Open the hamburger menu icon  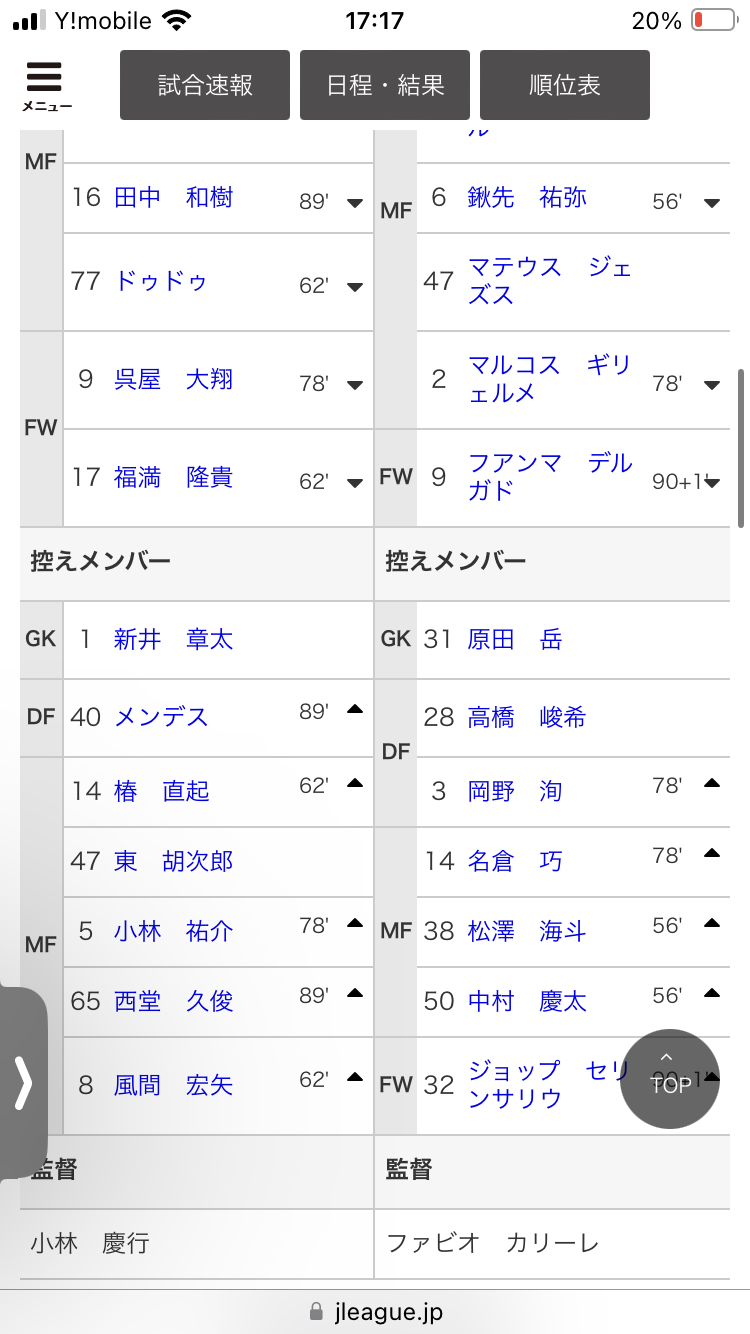click(x=45, y=84)
